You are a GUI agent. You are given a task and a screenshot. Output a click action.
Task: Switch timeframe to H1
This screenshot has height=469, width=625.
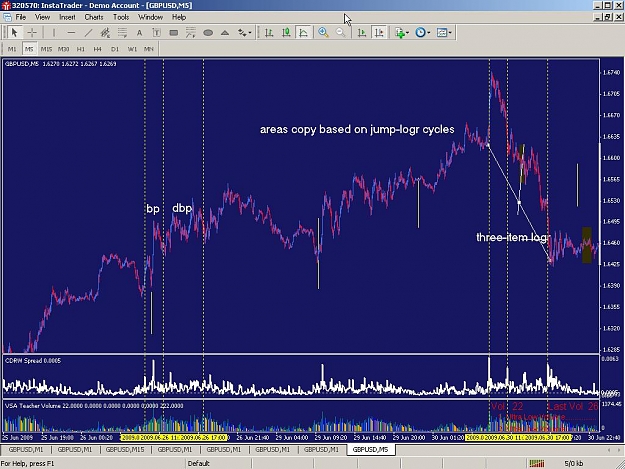[x=81, y=49]
